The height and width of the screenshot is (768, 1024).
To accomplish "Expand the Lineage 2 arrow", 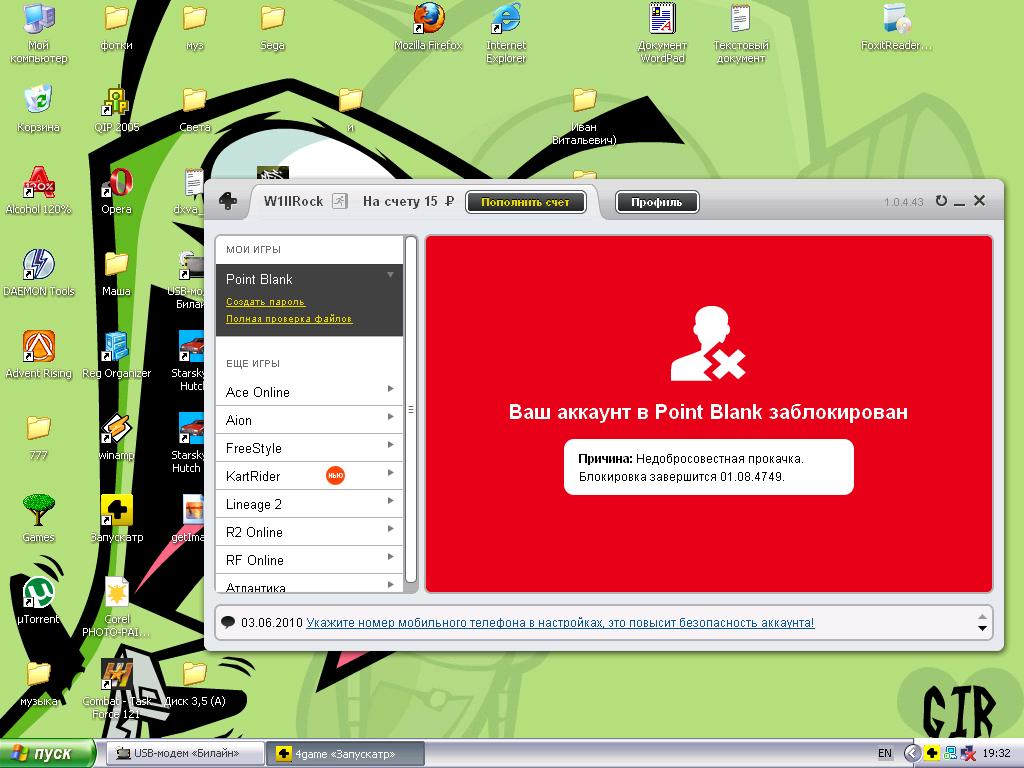I will [x=390, y=502].
